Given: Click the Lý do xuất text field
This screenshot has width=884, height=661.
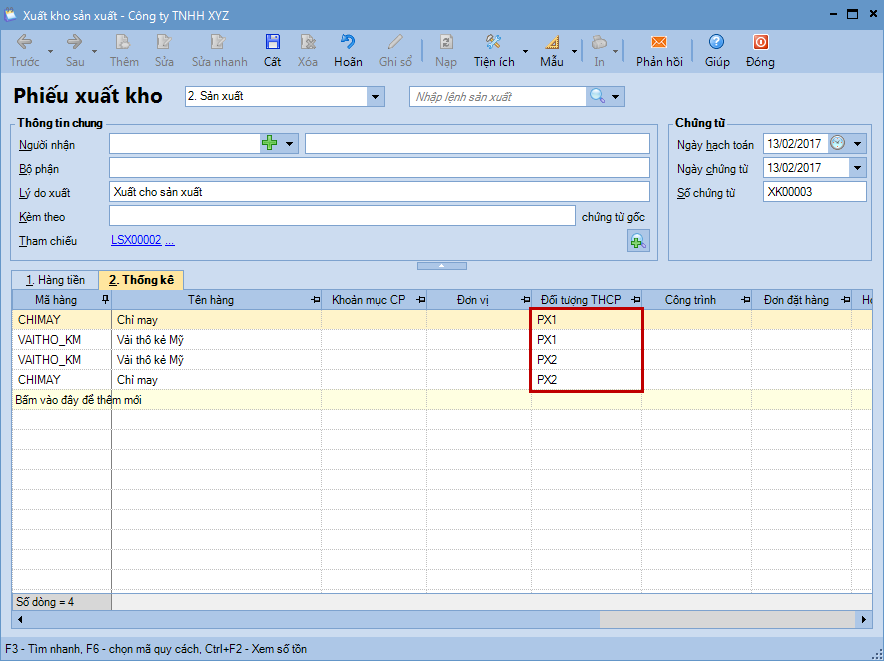Looking at the screenshot, I should click(x=378, y=192).
